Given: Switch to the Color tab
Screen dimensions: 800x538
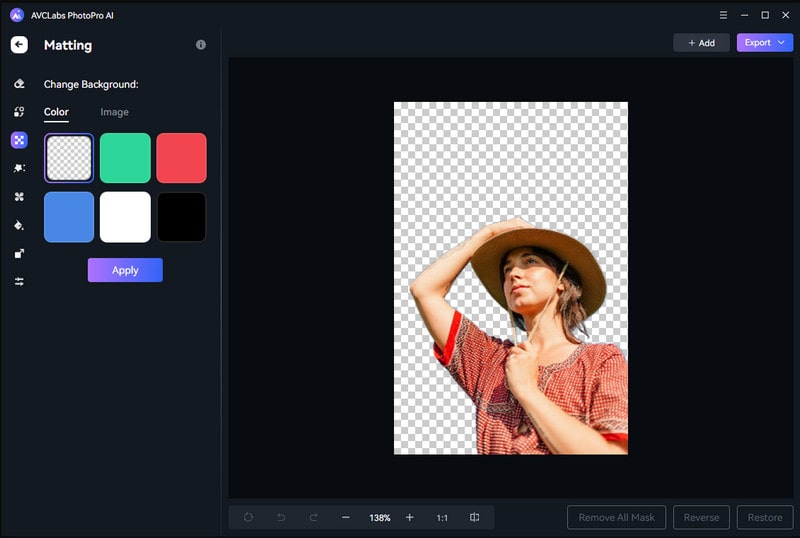Looking at the screenshot, I should [56, 112].
